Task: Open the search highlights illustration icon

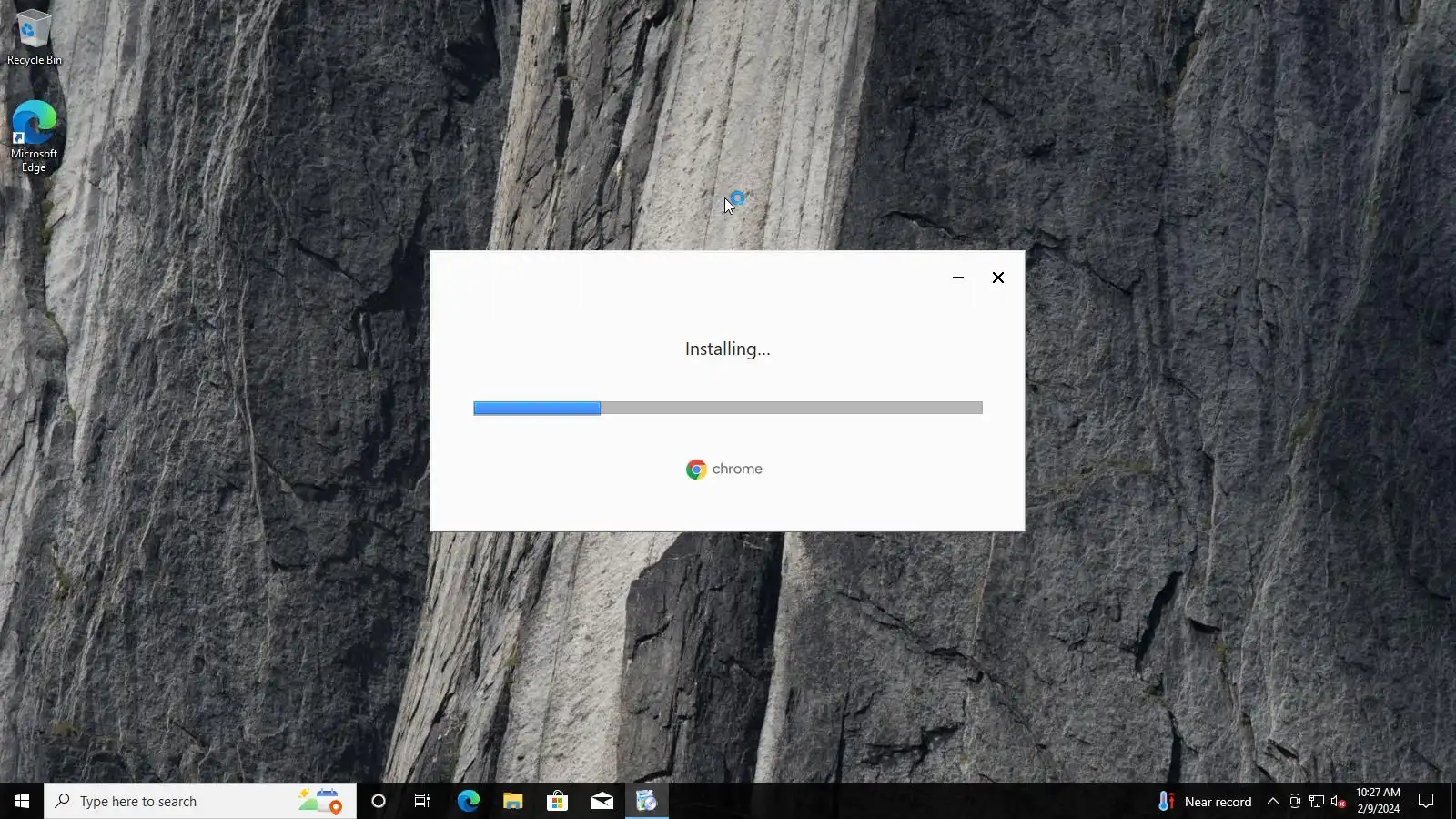Action: click(x=320, y=801)
